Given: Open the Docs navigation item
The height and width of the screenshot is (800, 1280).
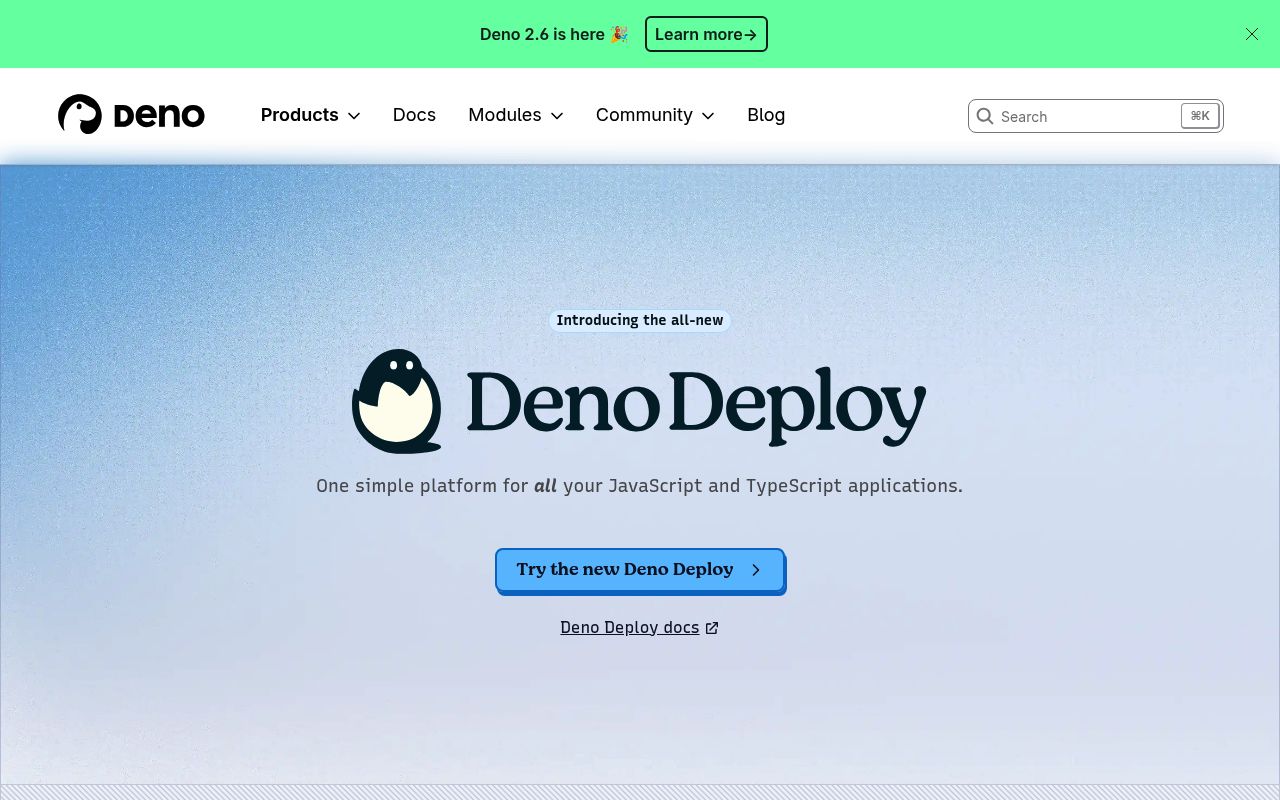Looking at the screenshot, I should pos(414,115).
